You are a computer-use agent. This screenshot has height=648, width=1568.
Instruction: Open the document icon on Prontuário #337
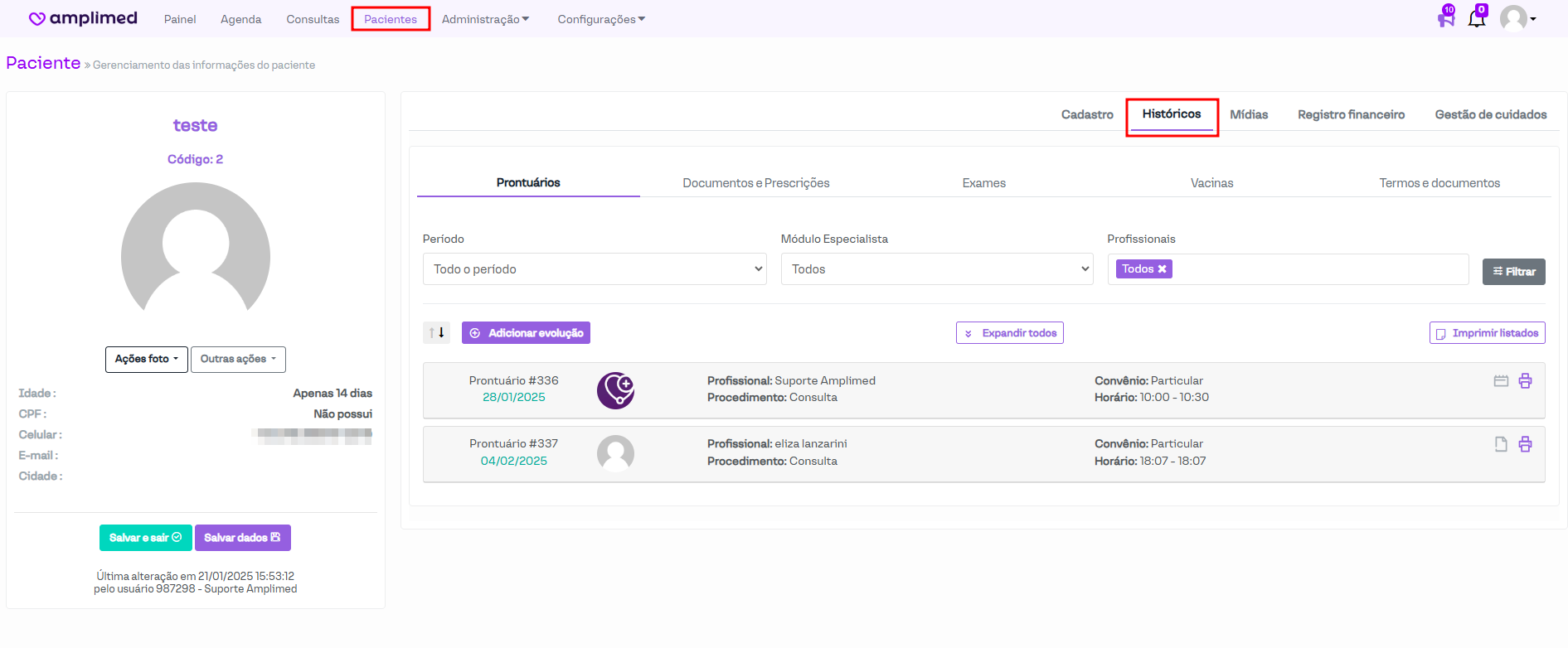1501,444
